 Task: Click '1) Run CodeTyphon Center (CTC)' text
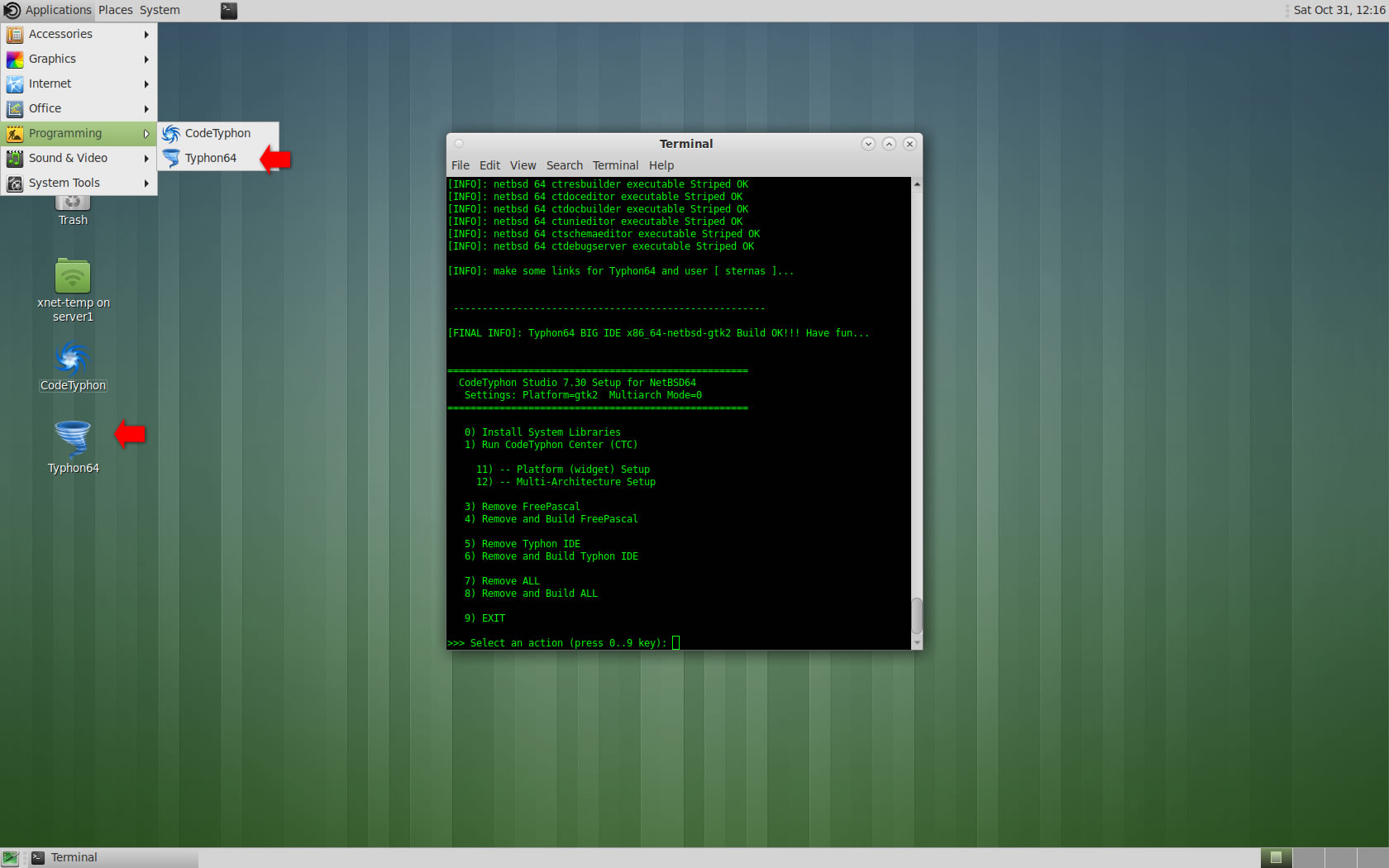pyautogui.click(x=551, y=445)
